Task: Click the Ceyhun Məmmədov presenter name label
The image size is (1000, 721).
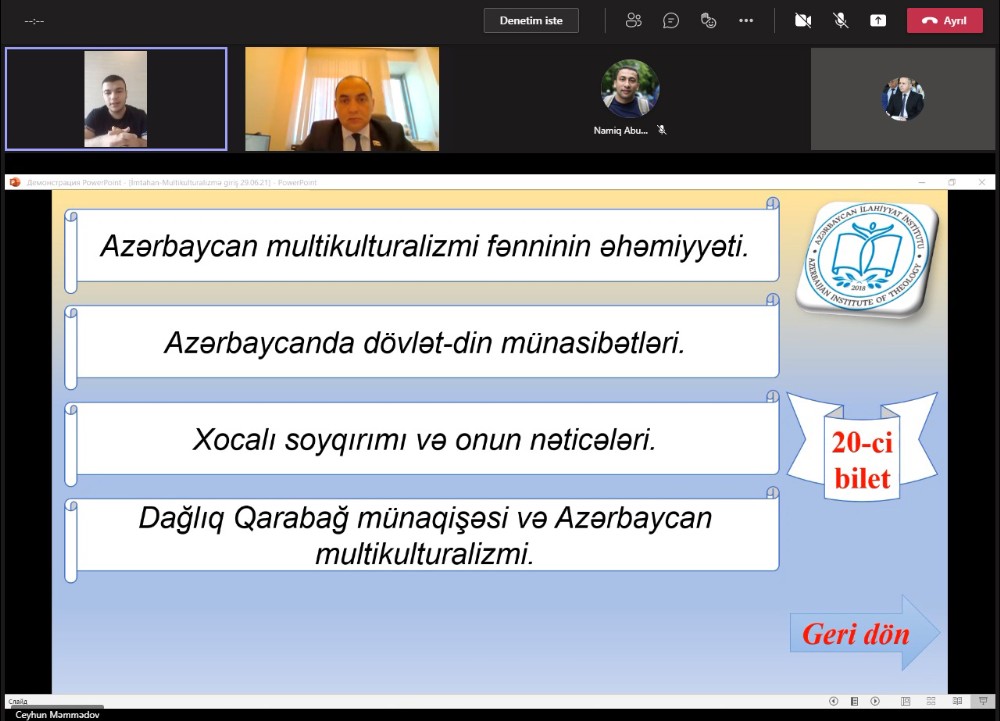Action: pos(57,715)
